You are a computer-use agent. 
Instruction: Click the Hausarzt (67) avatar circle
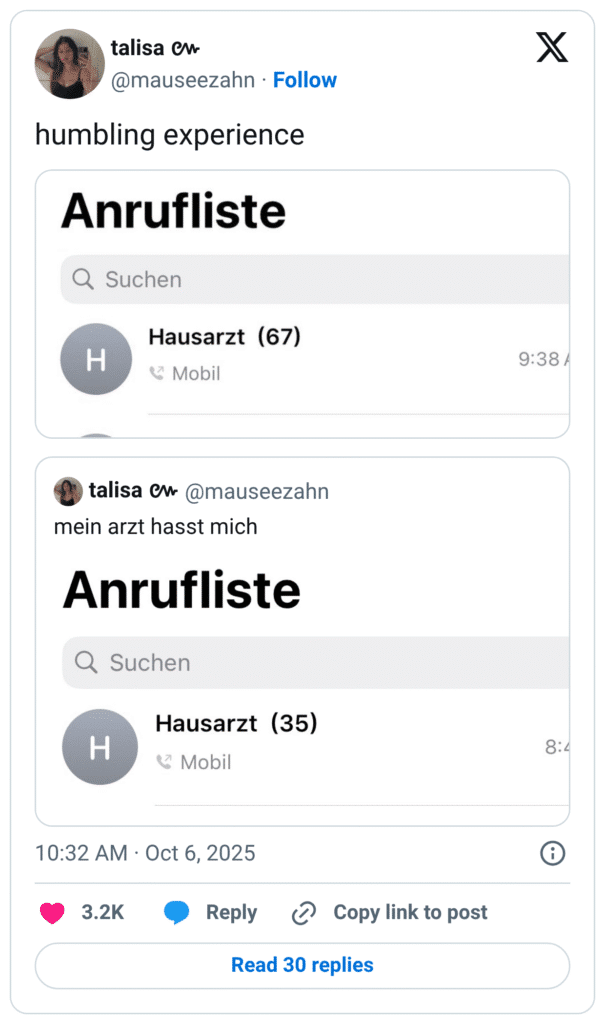96,359
